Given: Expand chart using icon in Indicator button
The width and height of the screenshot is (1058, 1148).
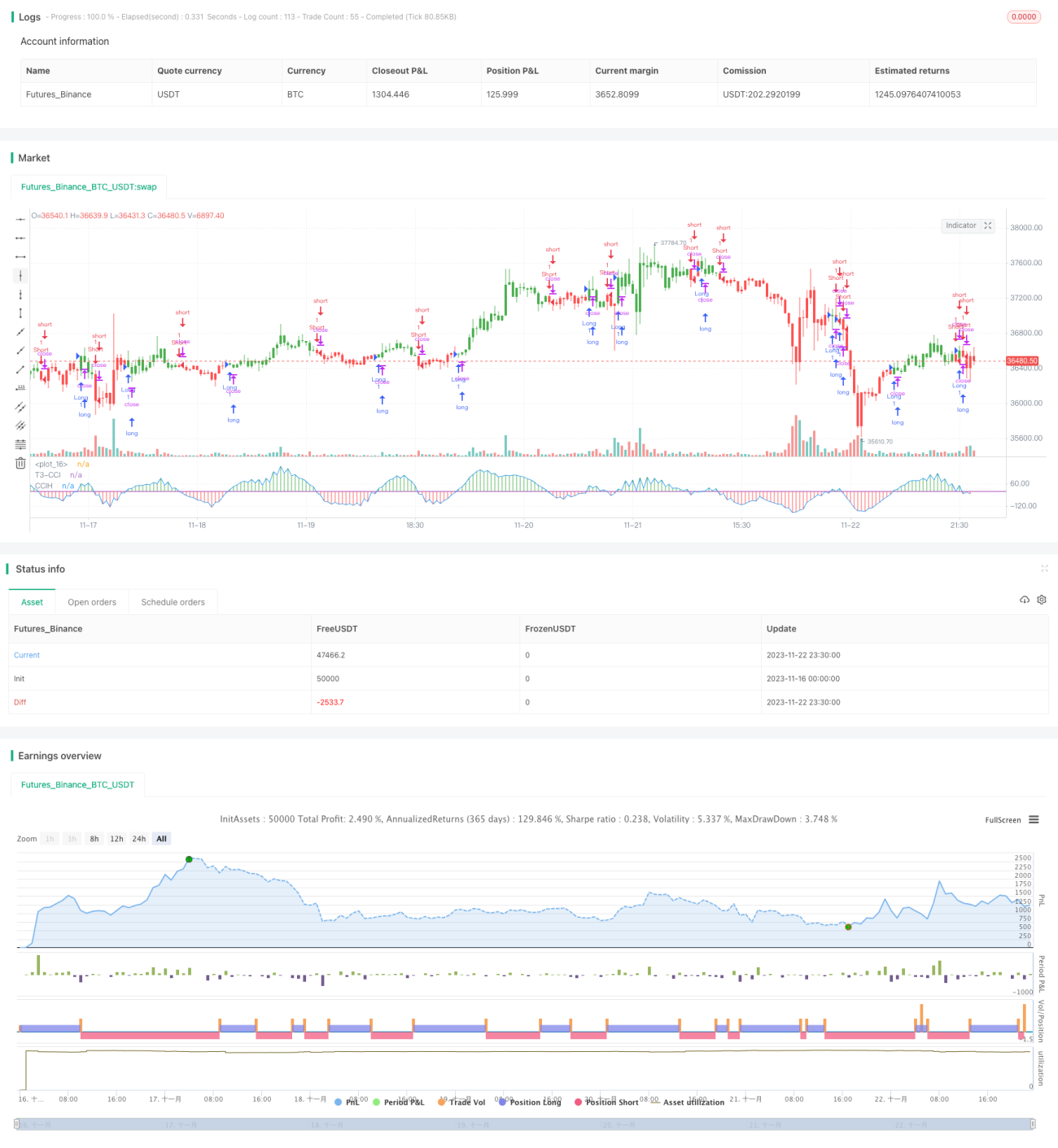Looking at the screenshot, I should point(988,225).
